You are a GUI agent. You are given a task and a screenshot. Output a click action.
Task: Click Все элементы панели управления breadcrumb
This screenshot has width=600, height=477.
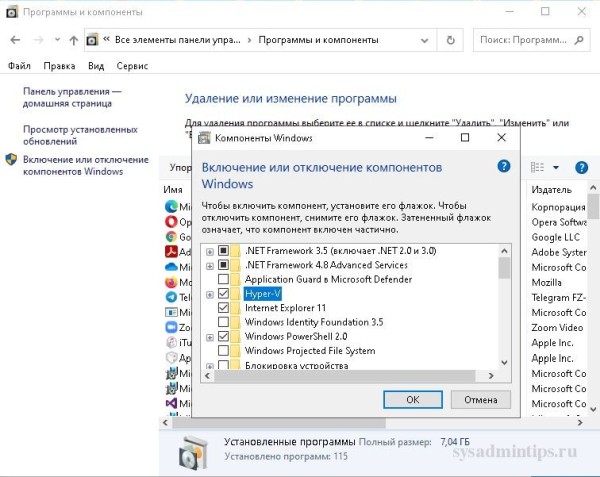178,40
